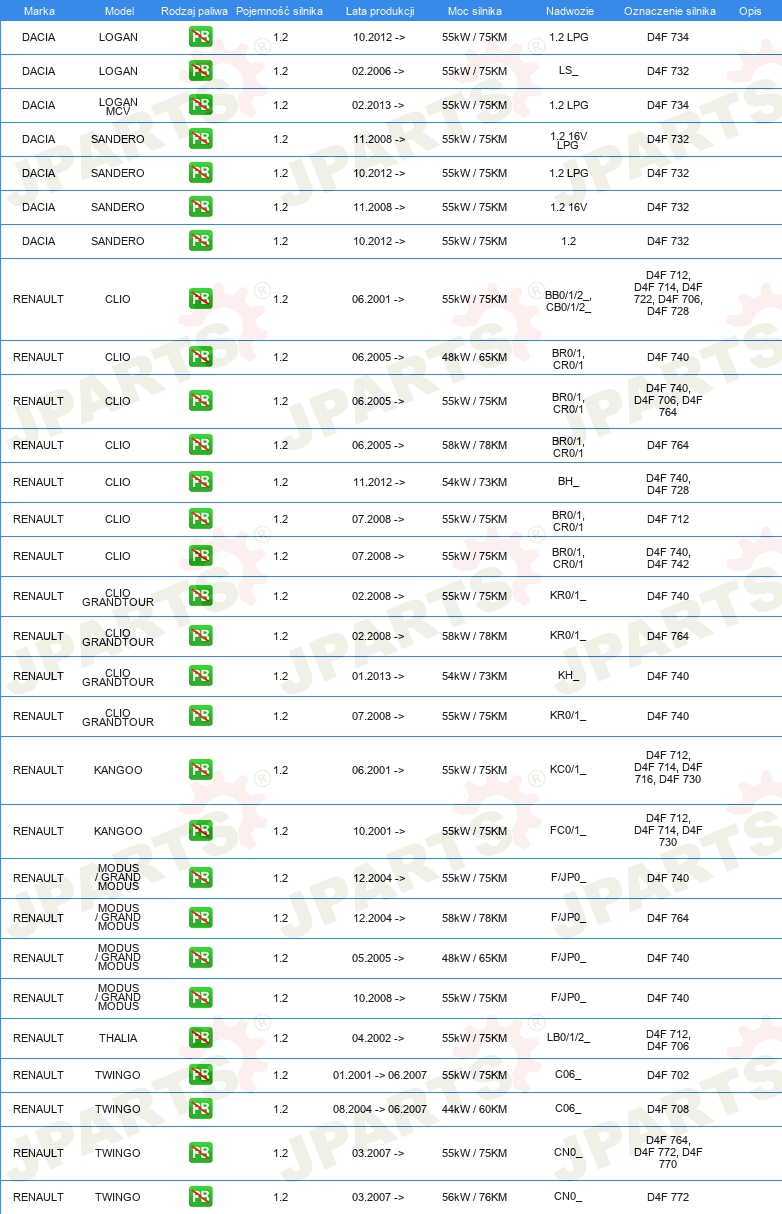Click the production date 11.2012 ->
This screenshot has width=782, height=1214.
tap(378, 482)
